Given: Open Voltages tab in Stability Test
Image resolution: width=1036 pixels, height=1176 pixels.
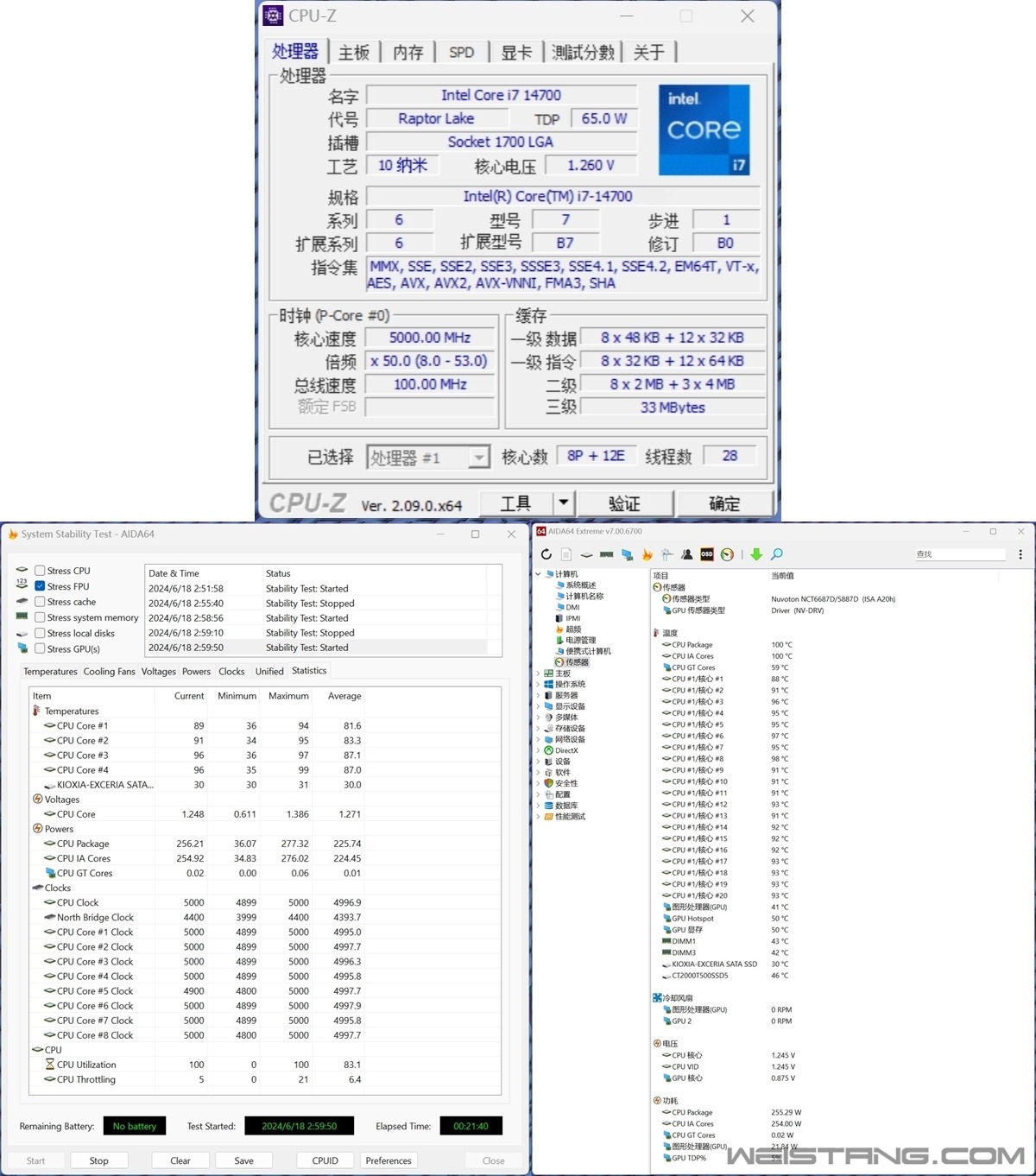Looking at the screenshot, I should pyautogui.click(x=159, y=672).
